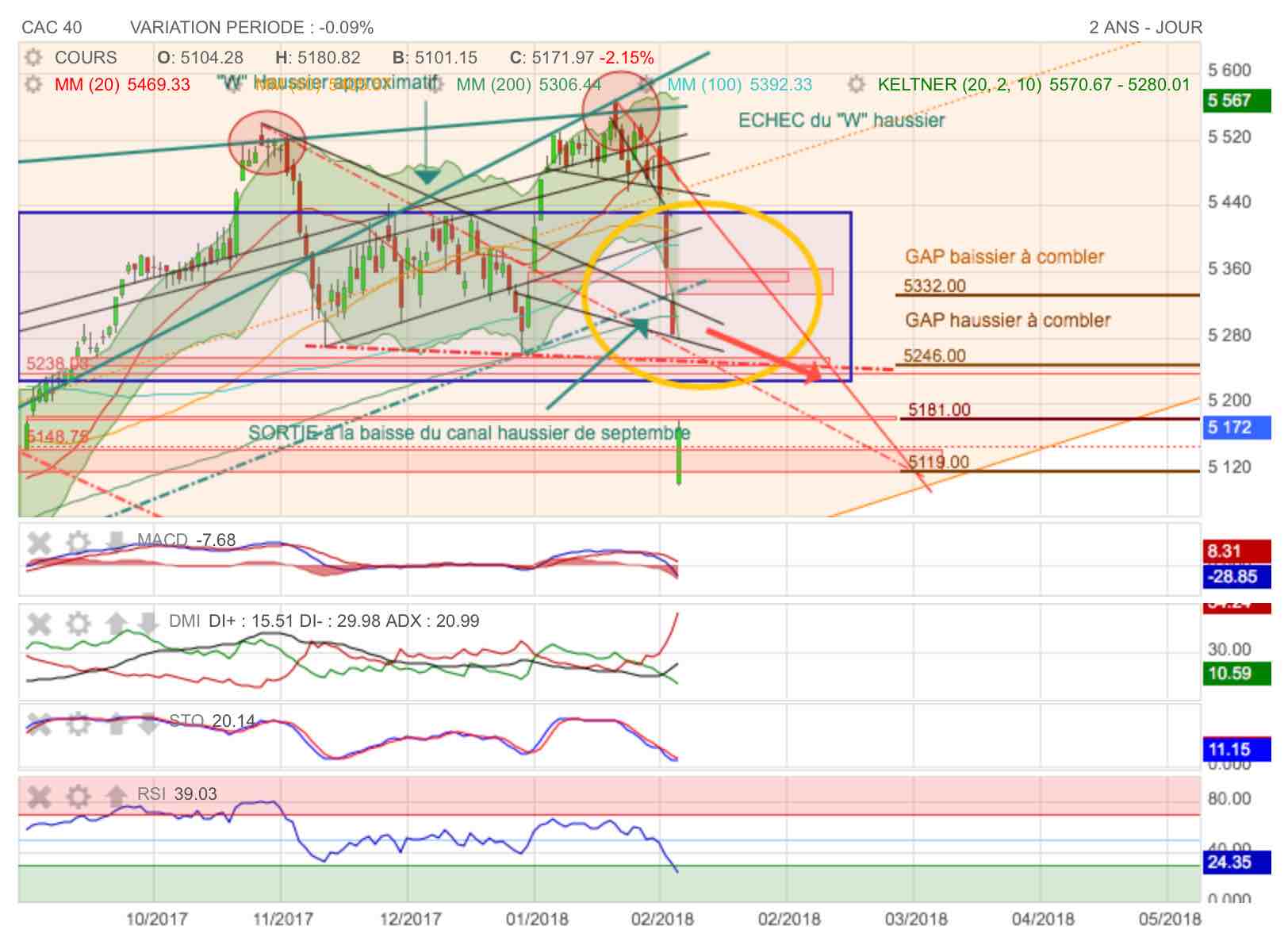Remove the DMI indicator panel
This screenshot has width=1288, height=949.
pos(39,624)
